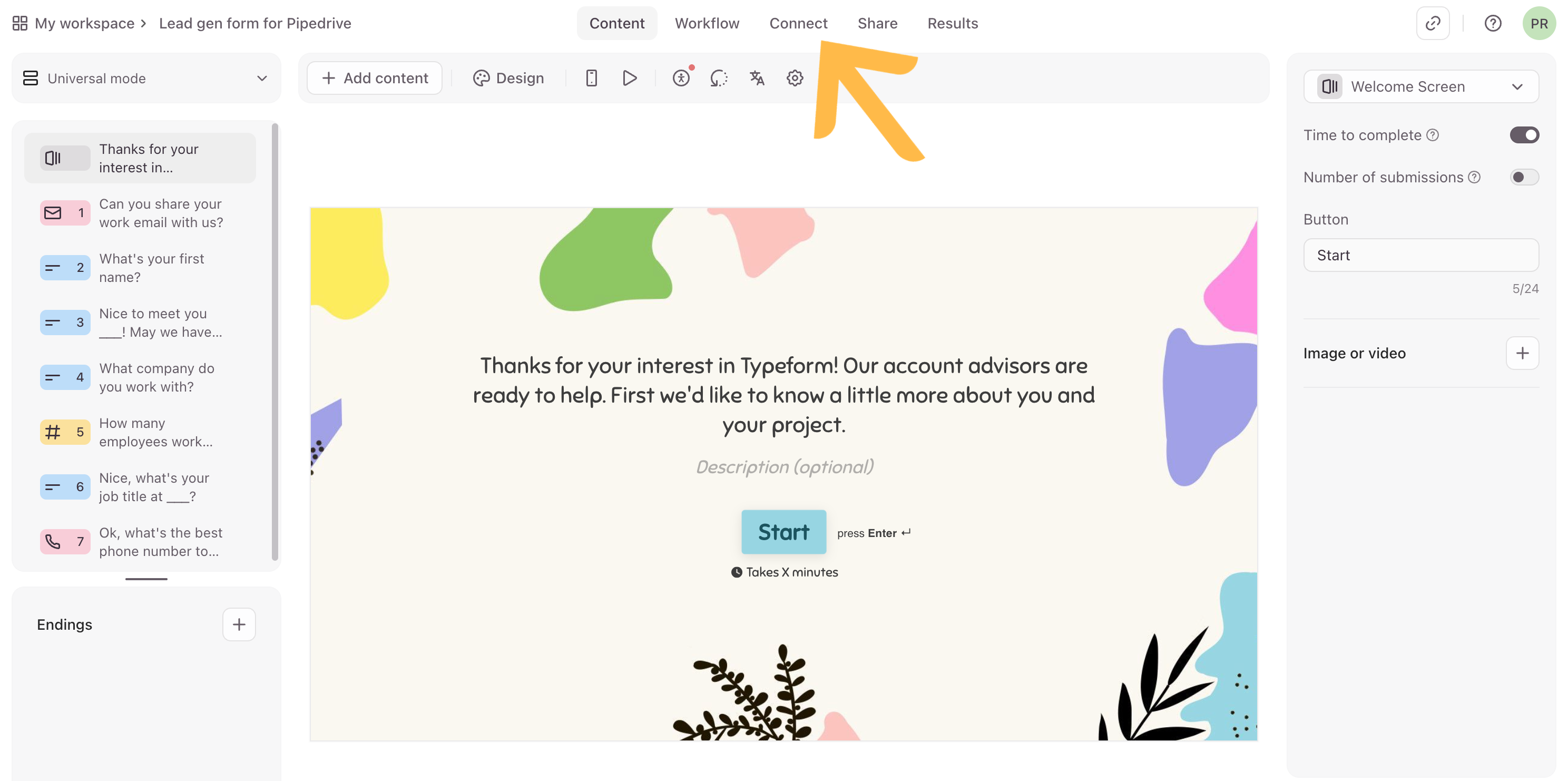Select welcome screen item icon in list
The image size is (1568, 781).
[x=64, y=158]
